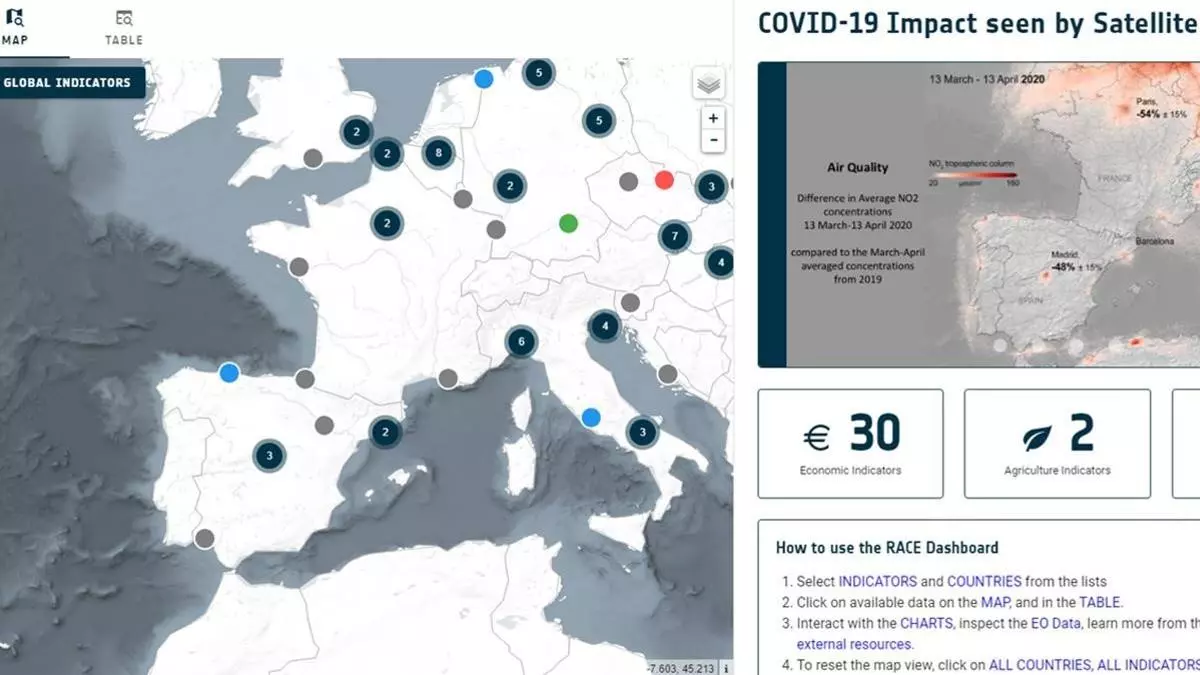Zoom in on the map
1200x675 pixels.
pos(713,118)
